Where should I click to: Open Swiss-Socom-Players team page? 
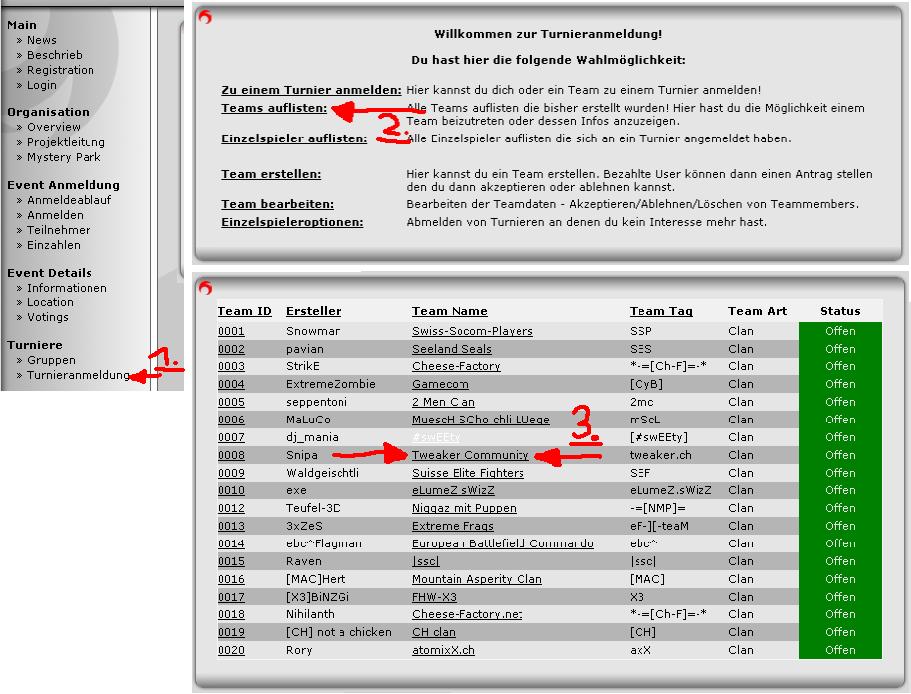click(472, 331)
